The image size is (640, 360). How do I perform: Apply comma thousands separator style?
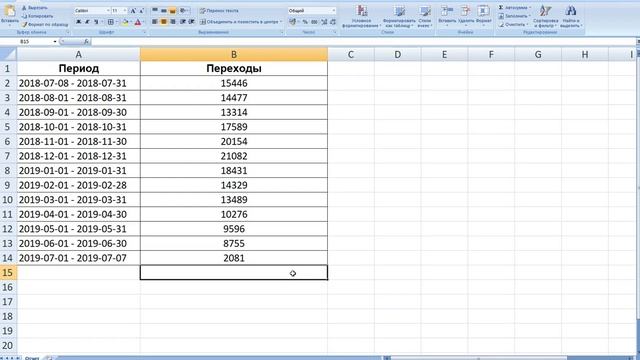[314, 22]
